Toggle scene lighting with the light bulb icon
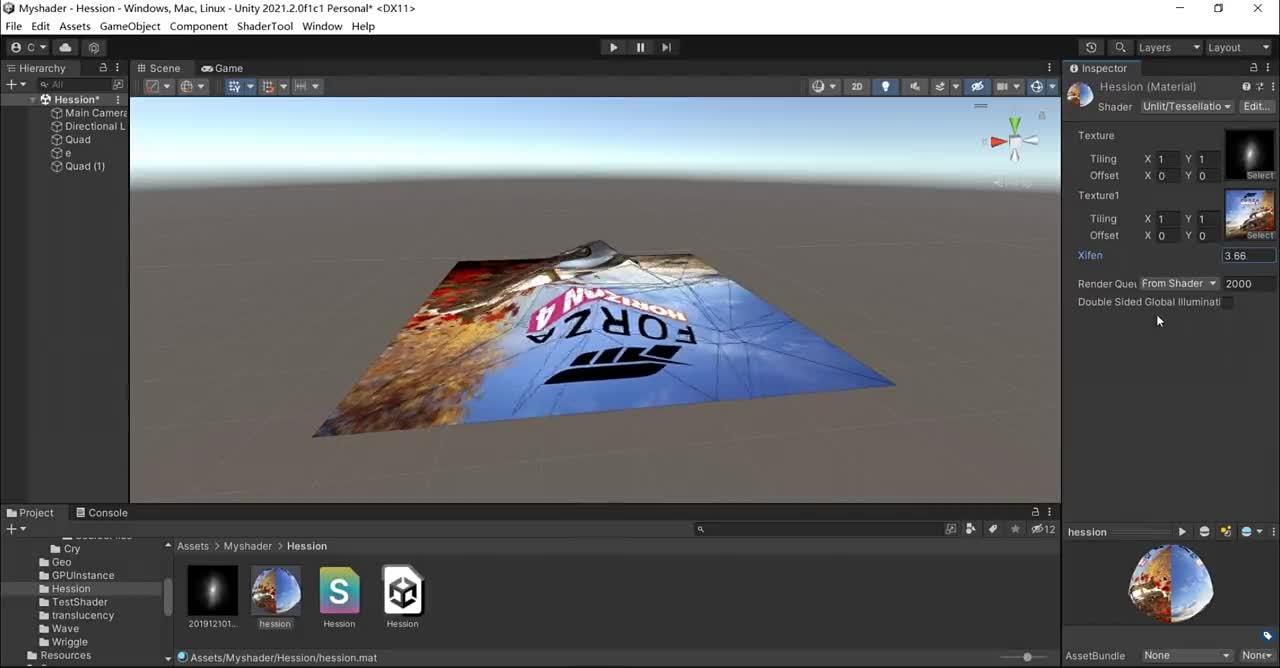This screenshot has height=668, width=1280. tap(886, 86)
